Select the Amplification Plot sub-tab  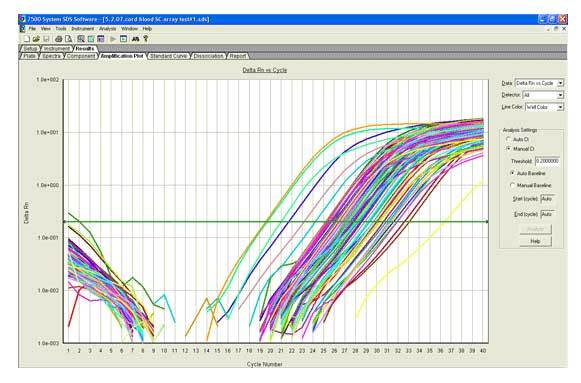coord(122,56)
